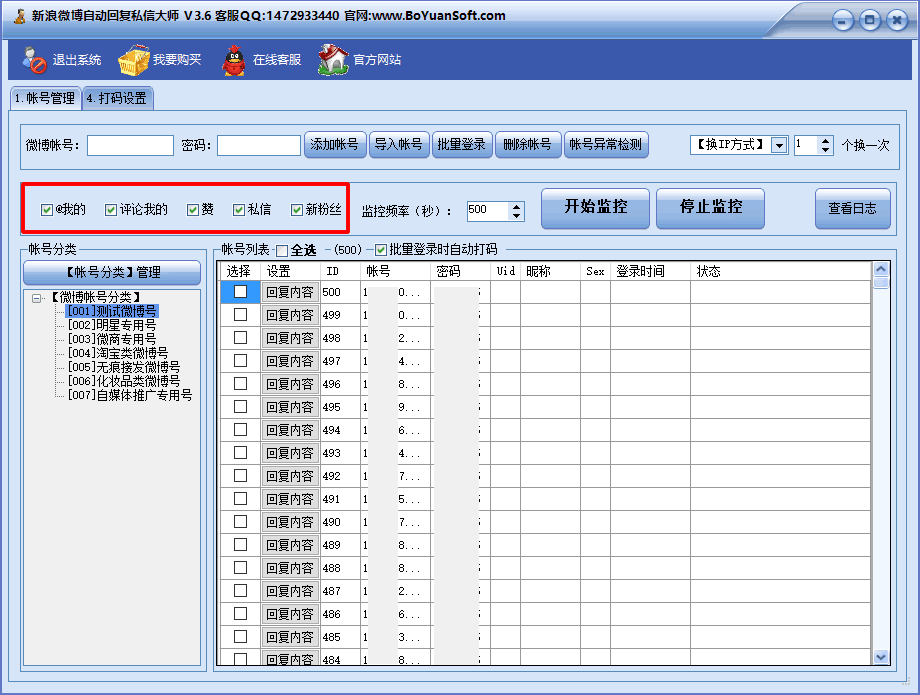Click the 导入帐号 button
Screen dimensions: 920x695
tap(399, 145)
